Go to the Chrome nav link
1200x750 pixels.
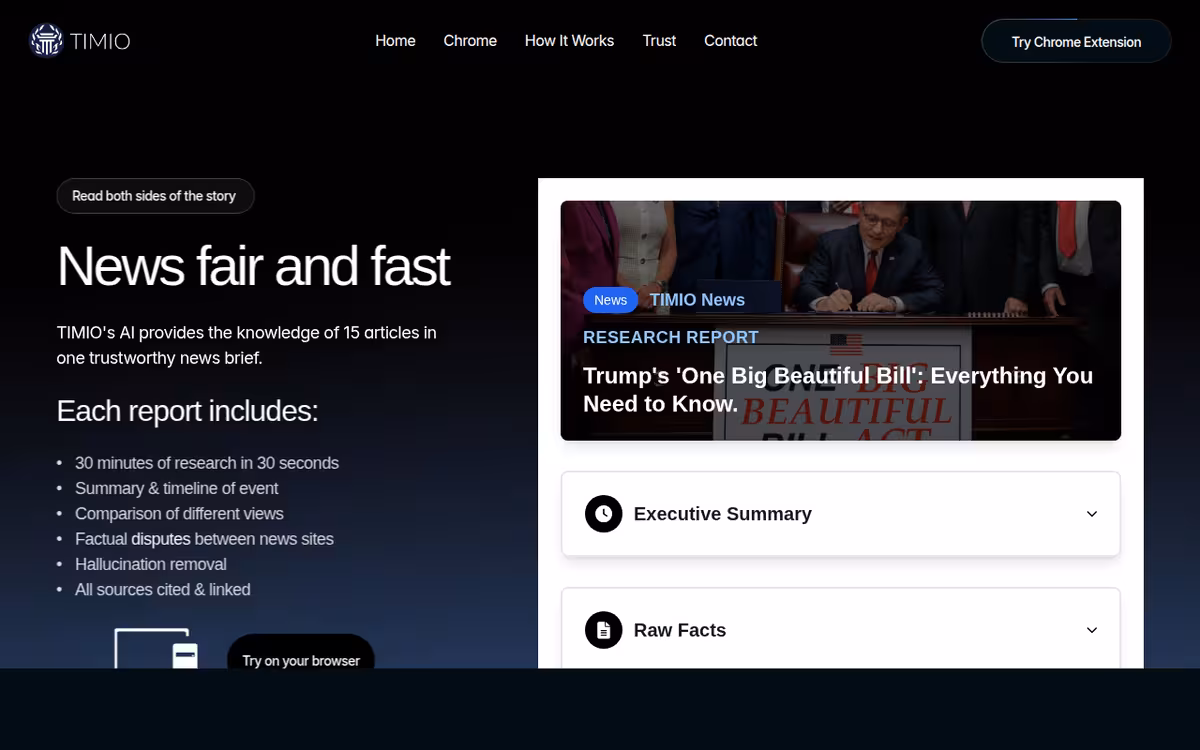pyautogui.click(x=470, y=41)
